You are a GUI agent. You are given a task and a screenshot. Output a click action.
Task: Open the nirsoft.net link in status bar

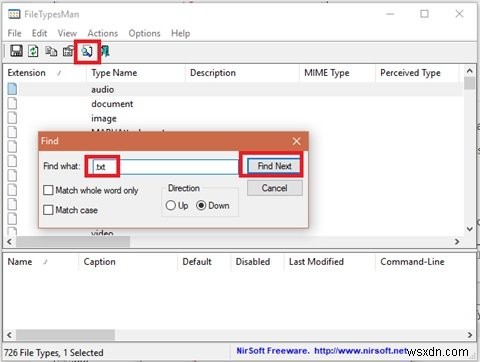[x=361, y=351]
